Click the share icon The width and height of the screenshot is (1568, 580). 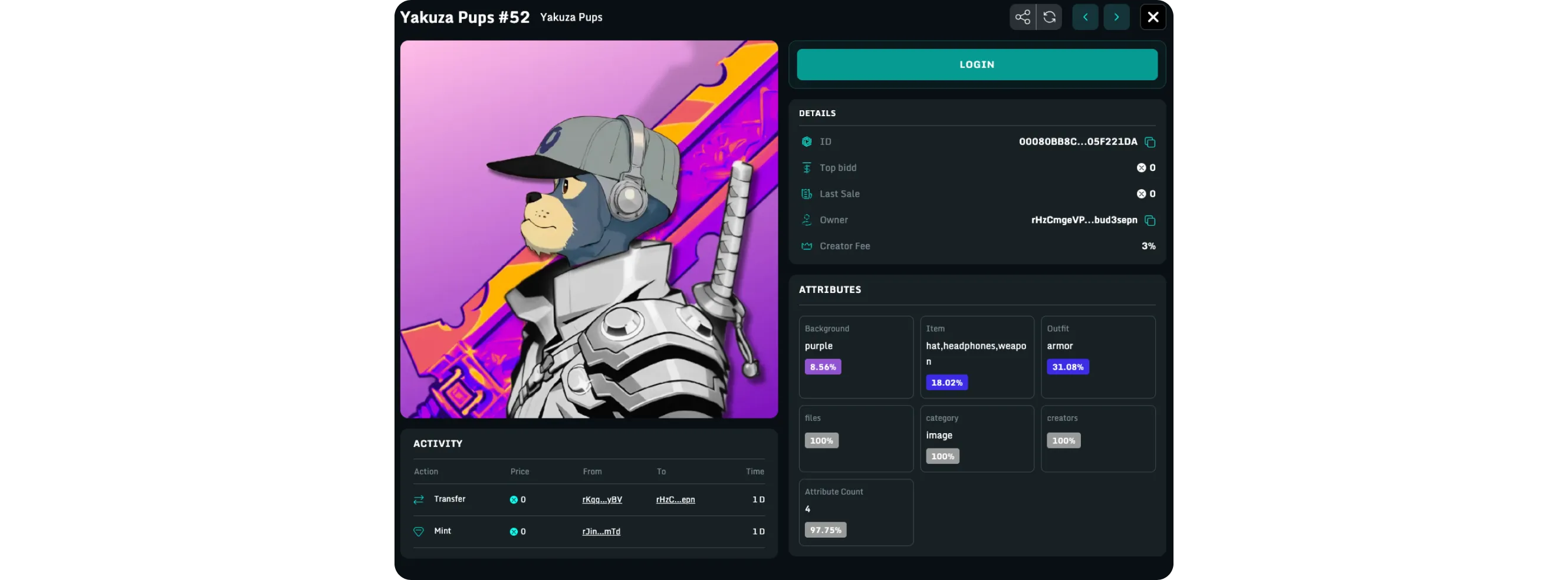(1022, 17)
